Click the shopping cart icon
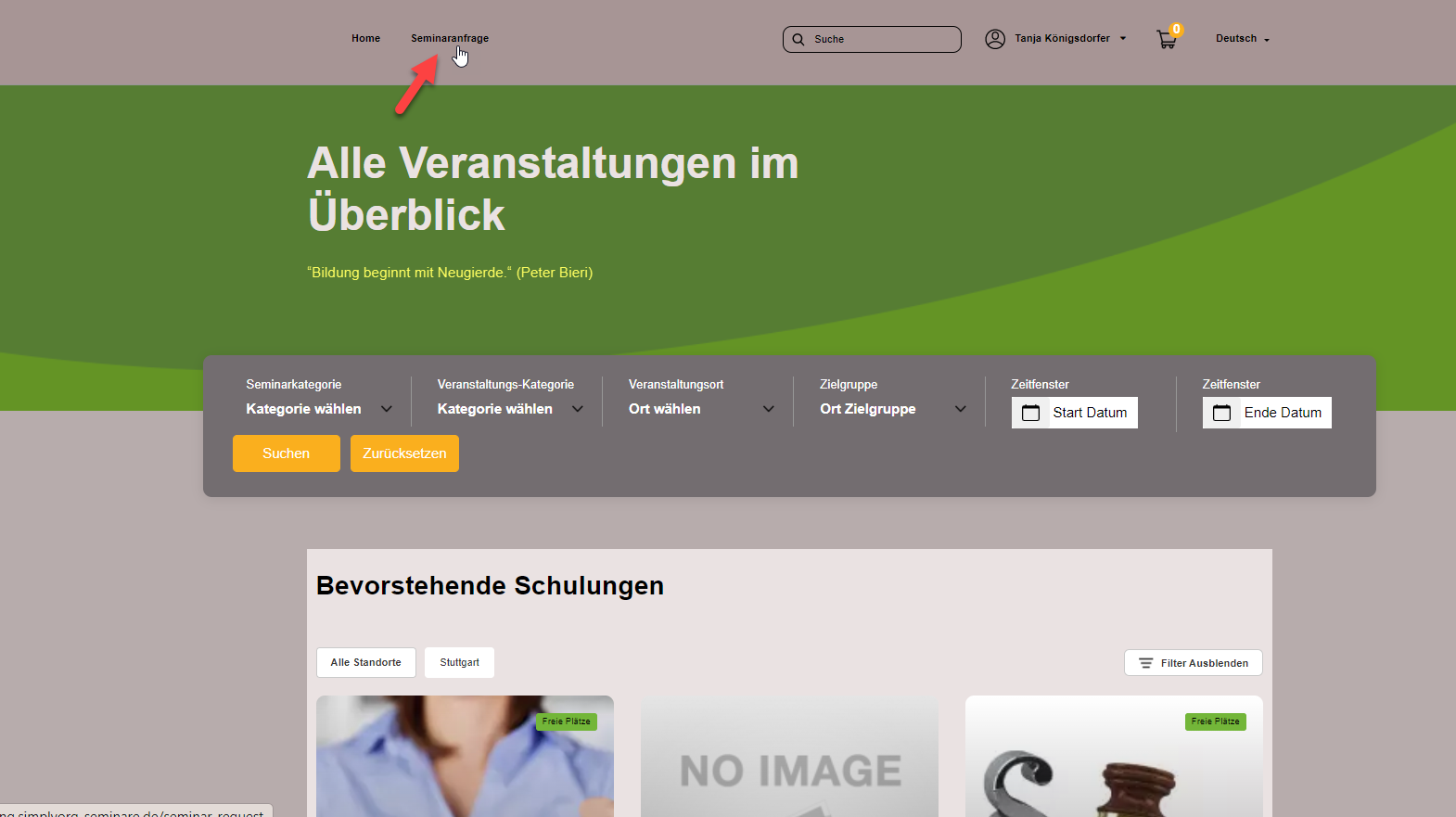This screenshot has height=817, width=1456. point(1166,40)
